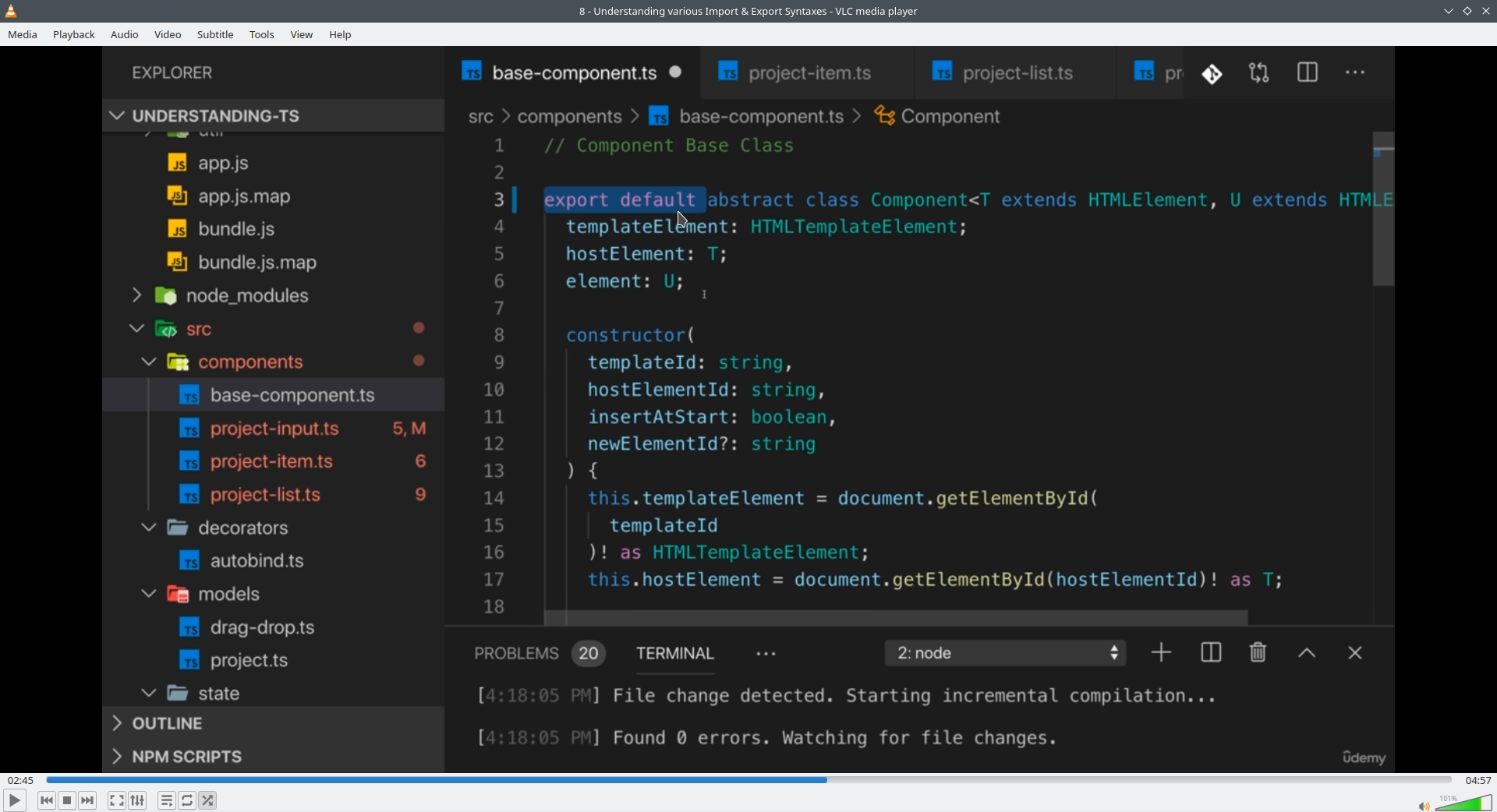Kill terminal with the trash icon

(1258, 653)
